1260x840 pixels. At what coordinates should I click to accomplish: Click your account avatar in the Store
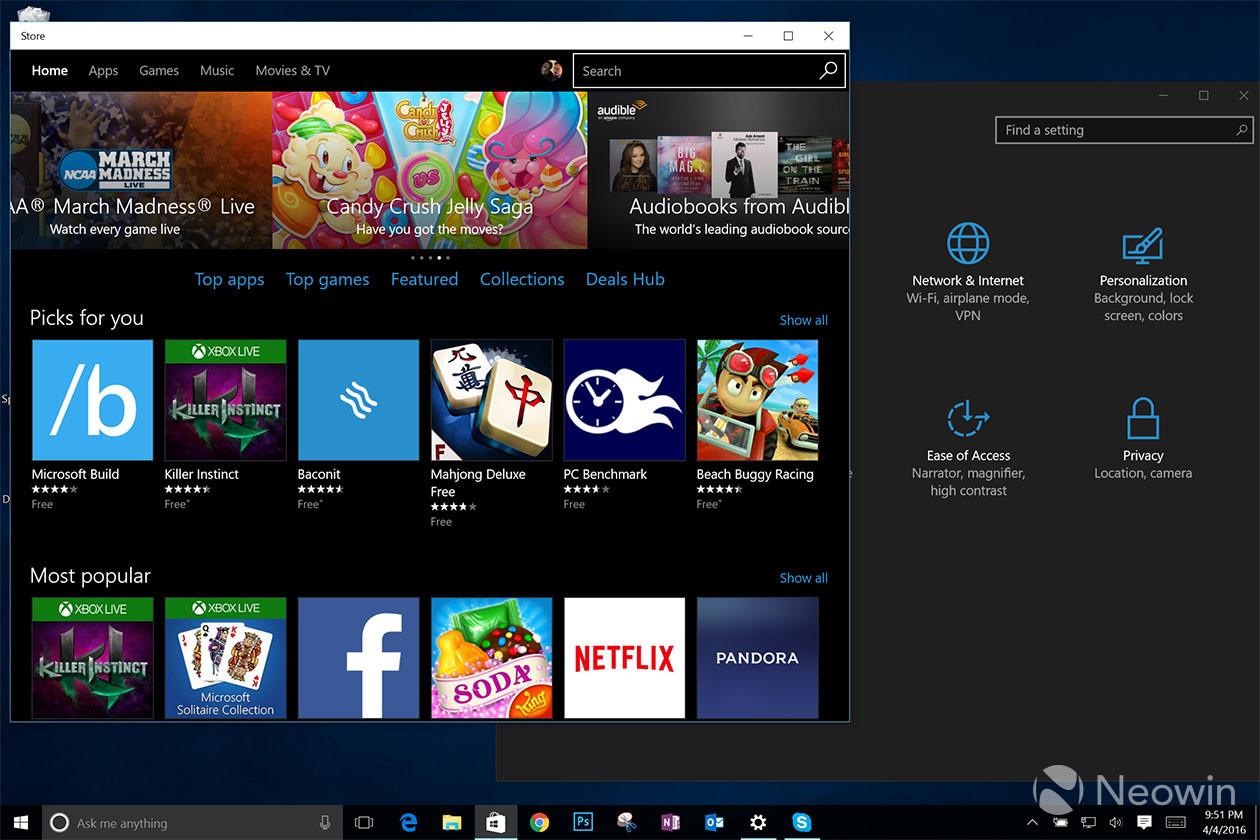(x=551, y=69)
